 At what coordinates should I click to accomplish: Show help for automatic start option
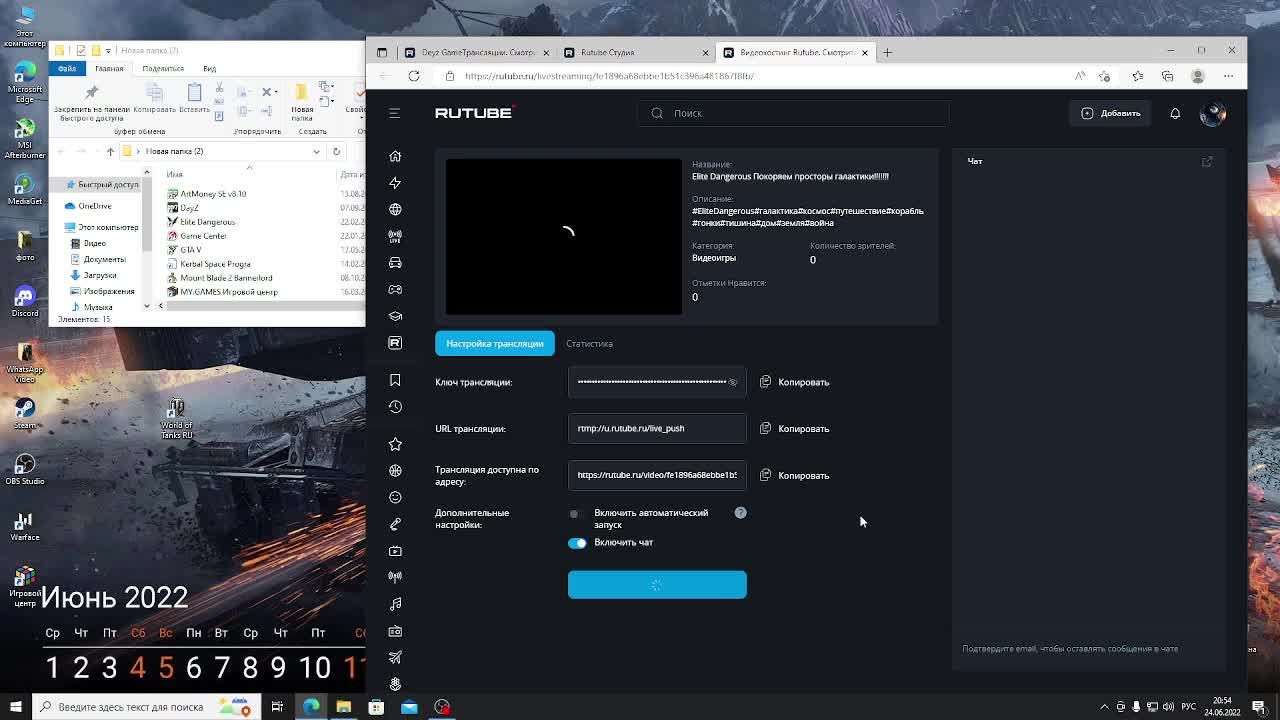coord(740,513)
